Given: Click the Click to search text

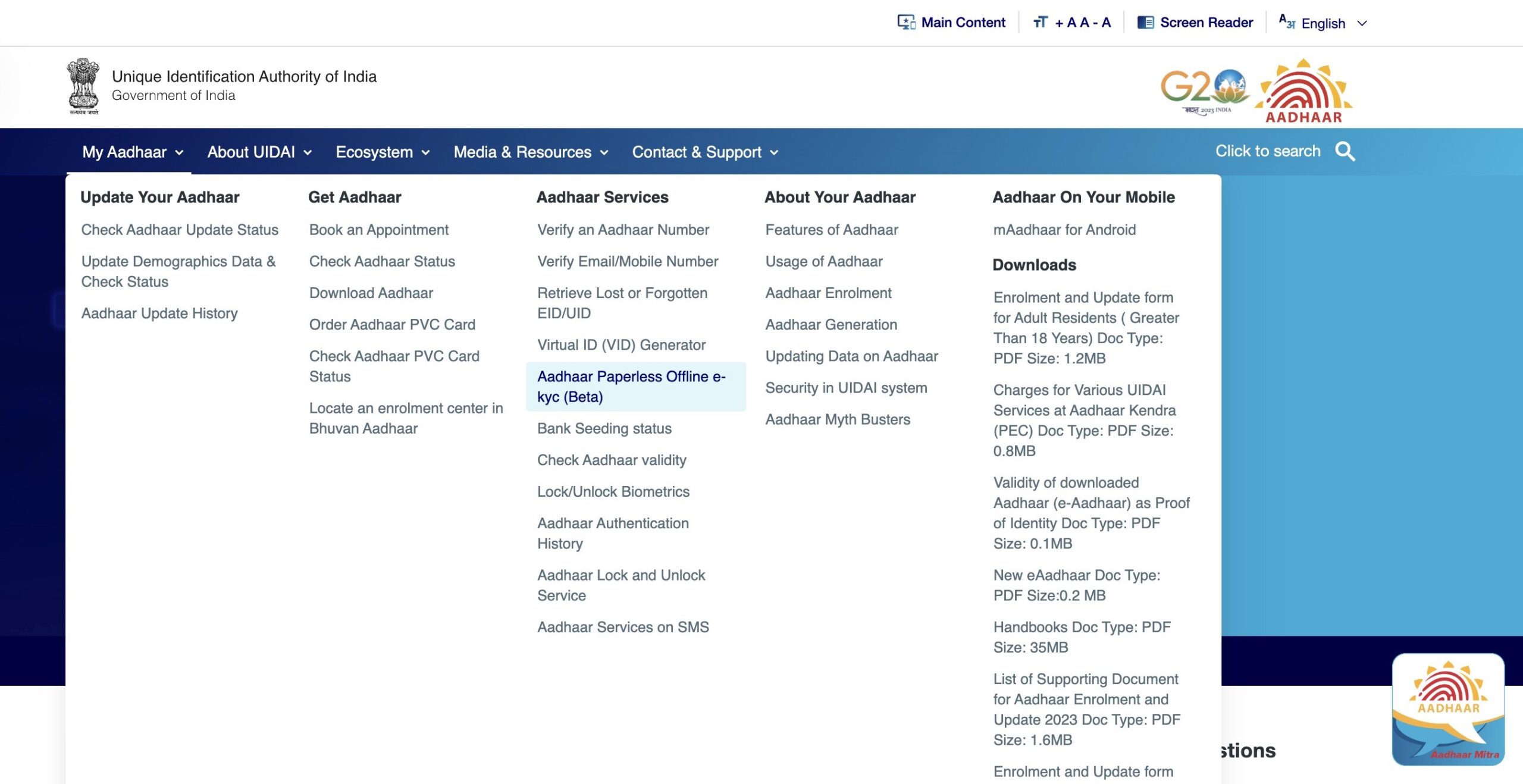Looking at the screenshot, I should tap(1268, 151).
